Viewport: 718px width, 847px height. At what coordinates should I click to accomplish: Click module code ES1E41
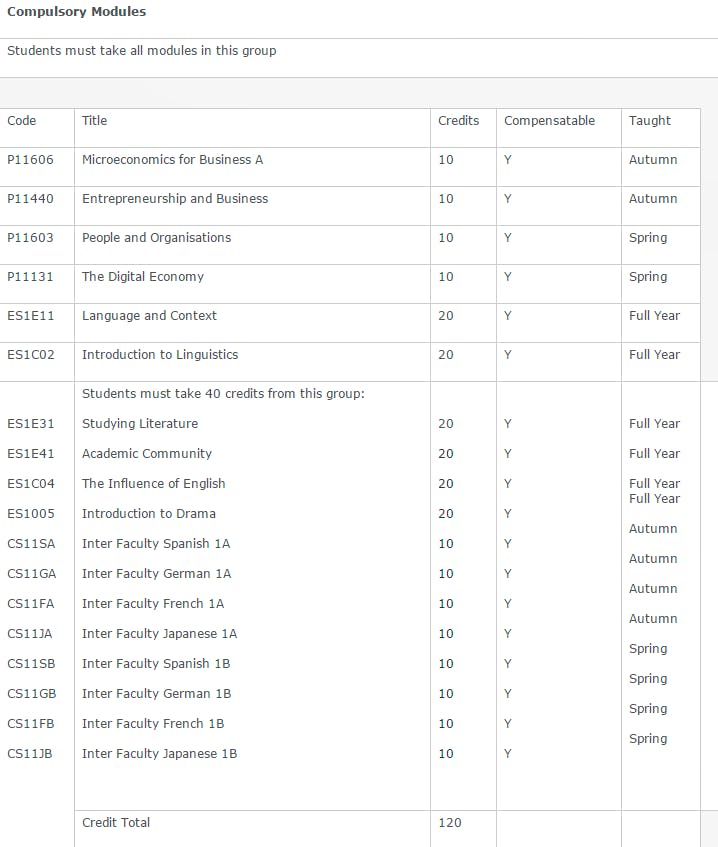pyautogui.click(x=30, y=454)
